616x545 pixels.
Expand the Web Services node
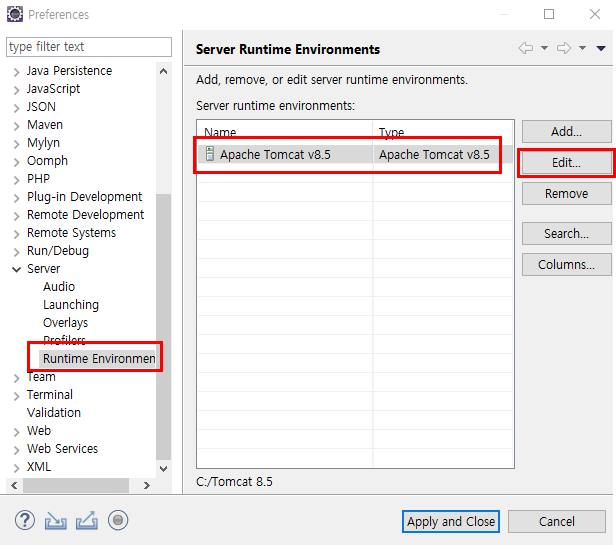(x=16, y=450)
